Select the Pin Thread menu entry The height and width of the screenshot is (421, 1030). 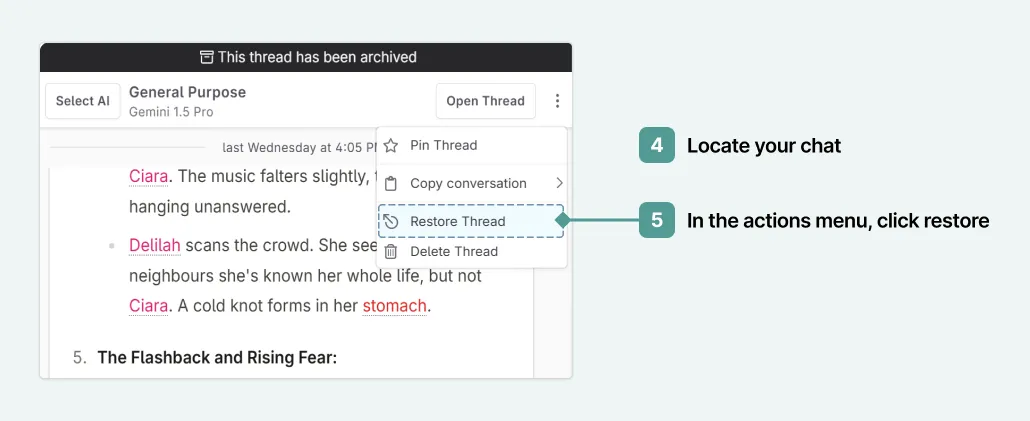click(x=443, y=145)
